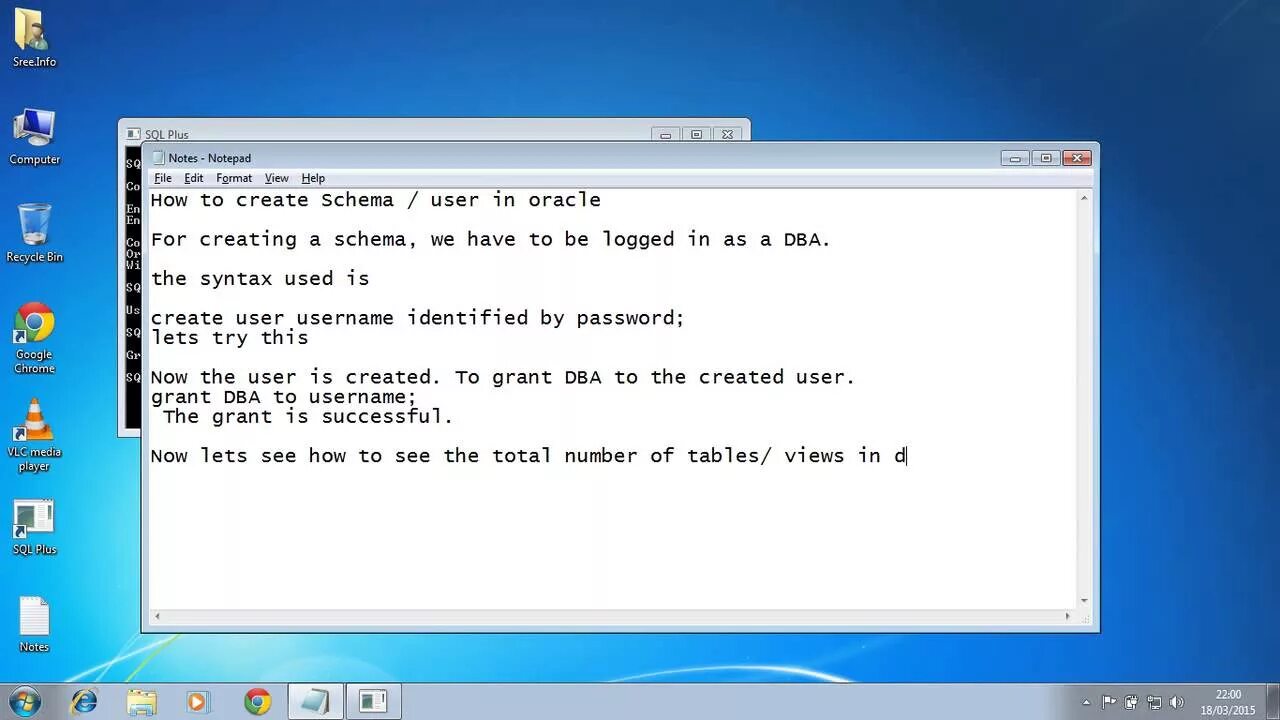Viewport: 1280px width, 720px height.
Task: Open the Sree.Info folder on the desktop
Action: pos(34,38)
